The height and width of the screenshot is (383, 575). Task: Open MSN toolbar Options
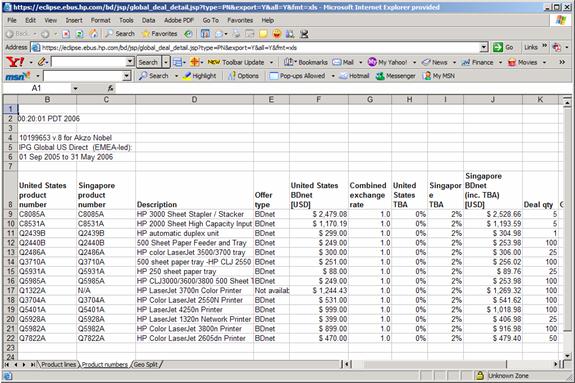(243, 76)
